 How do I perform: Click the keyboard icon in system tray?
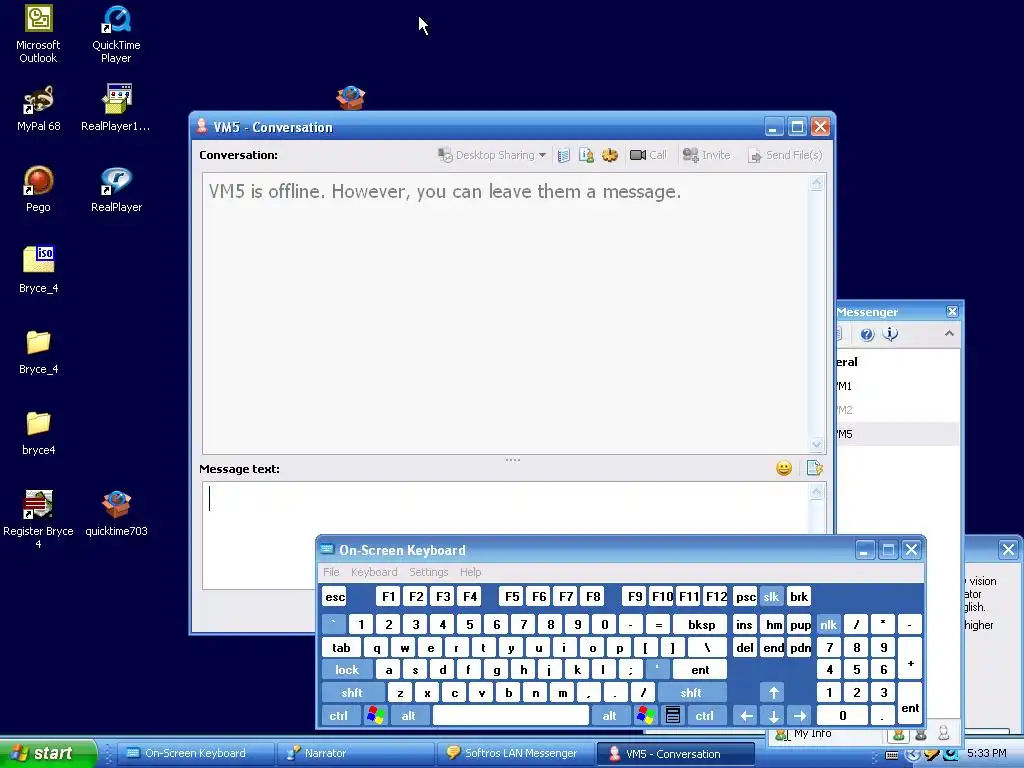(891, 756)
